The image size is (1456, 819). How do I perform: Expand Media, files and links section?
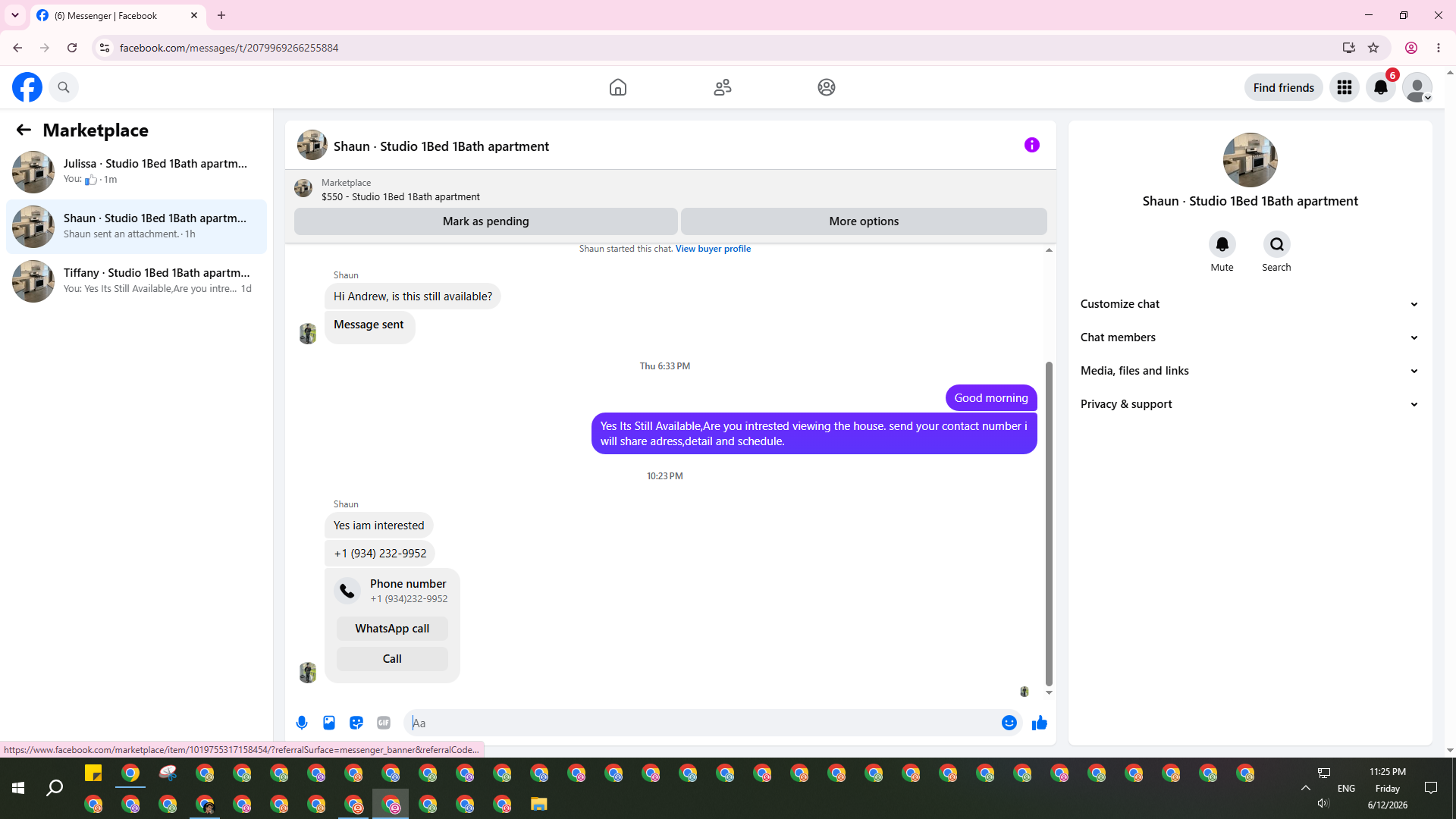(1250, 371)
